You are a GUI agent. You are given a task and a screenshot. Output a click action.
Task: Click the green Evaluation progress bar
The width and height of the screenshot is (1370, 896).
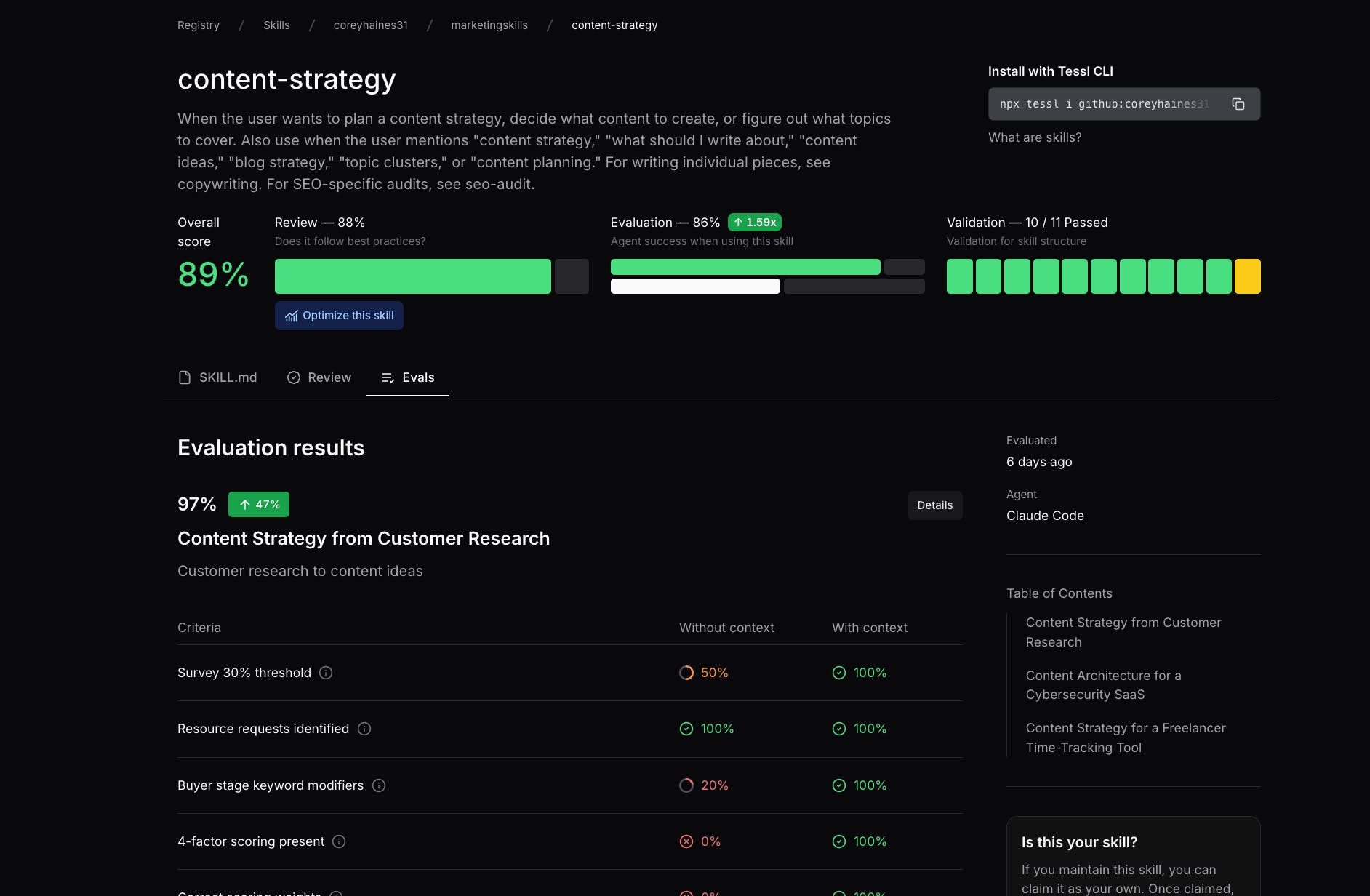pyautogui.click(x=745, y=267)
